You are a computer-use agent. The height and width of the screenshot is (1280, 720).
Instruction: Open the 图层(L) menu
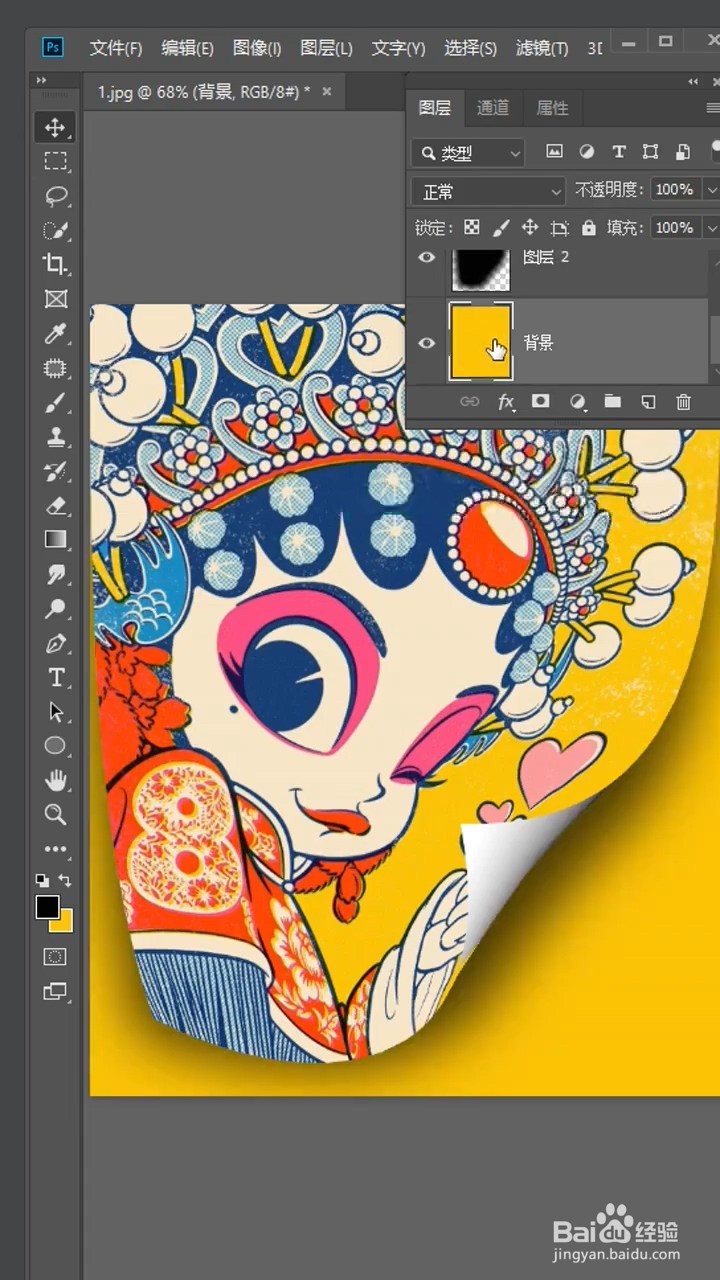[327, 48]
